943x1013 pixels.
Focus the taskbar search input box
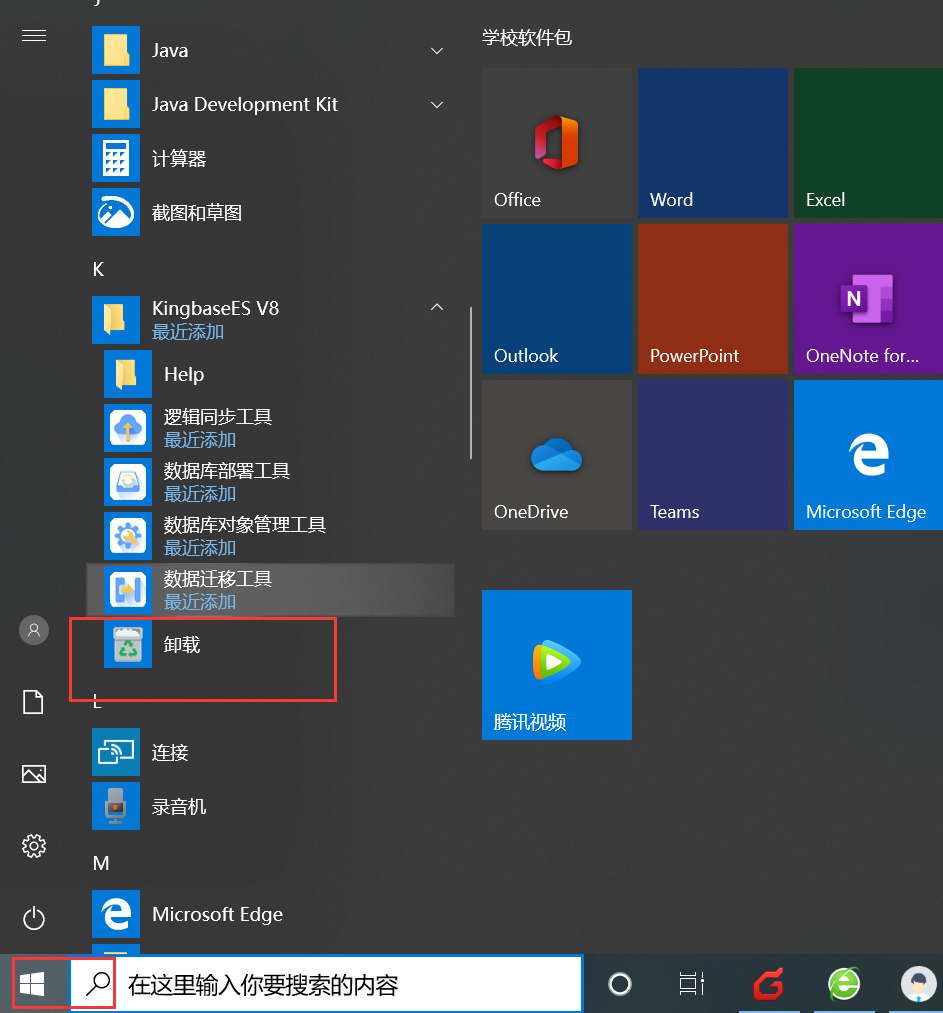326,985
